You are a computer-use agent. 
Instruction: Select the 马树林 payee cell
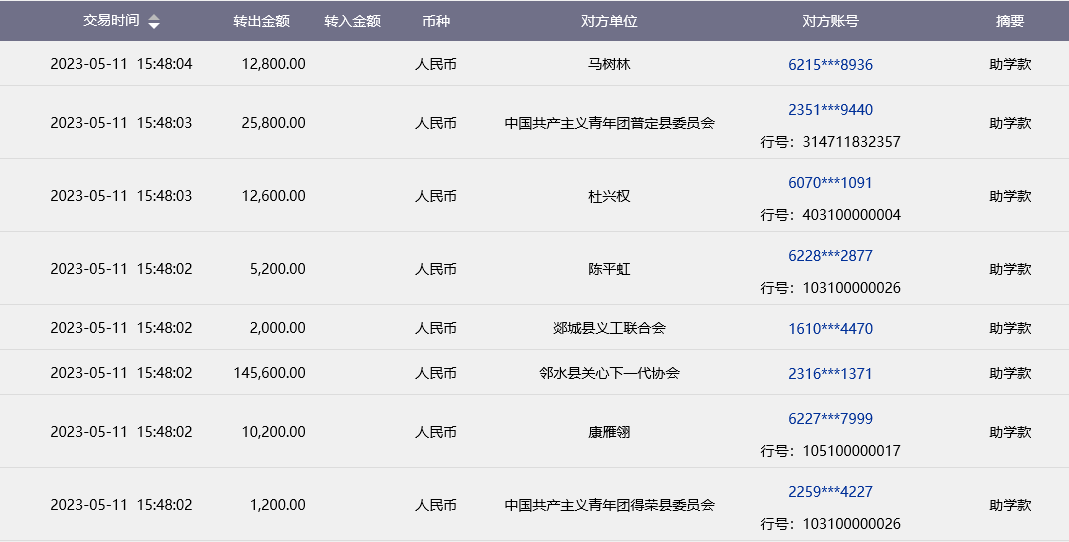(x=609, y=65)
